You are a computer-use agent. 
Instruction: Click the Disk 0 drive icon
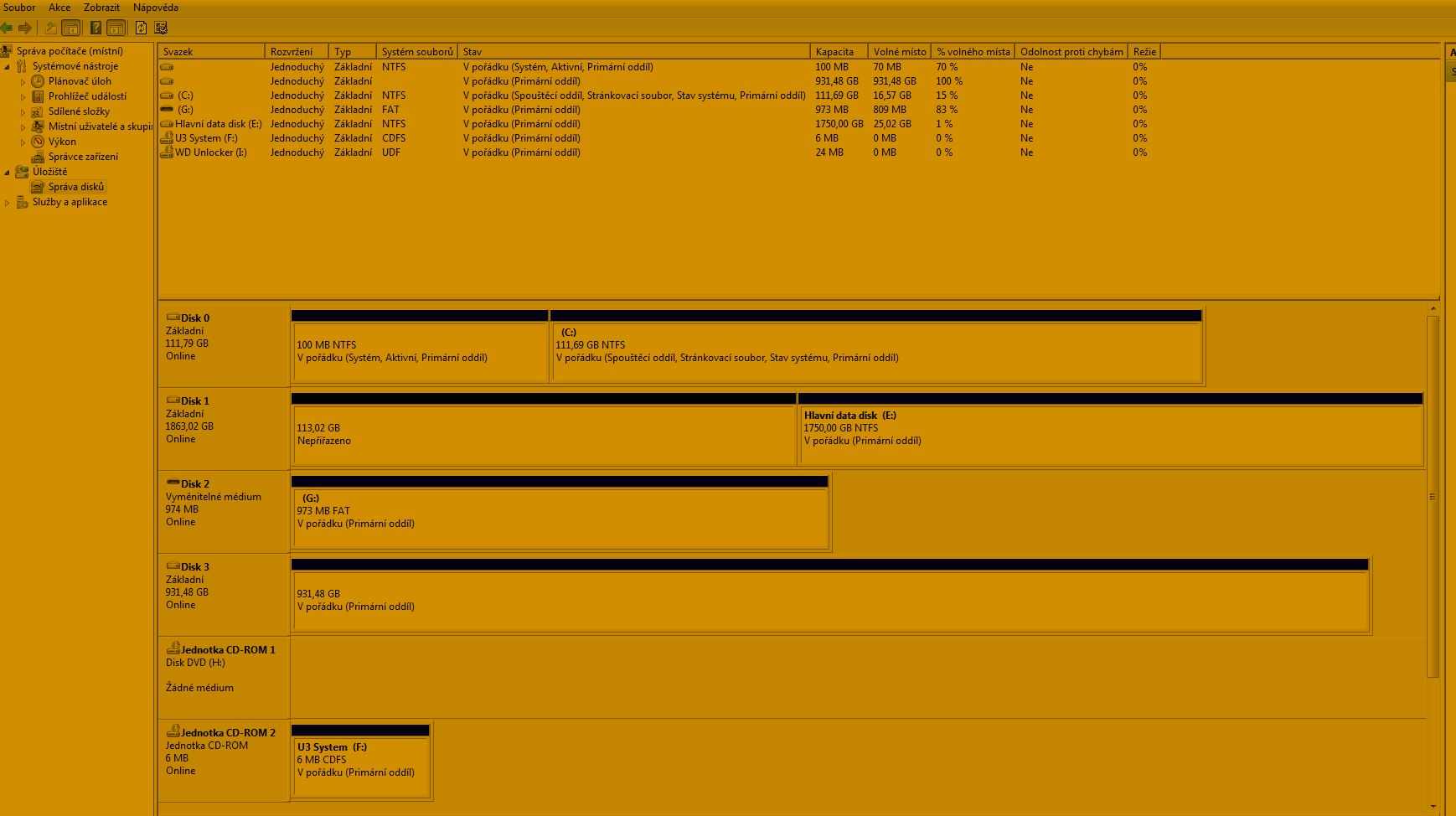pos(173,318)
